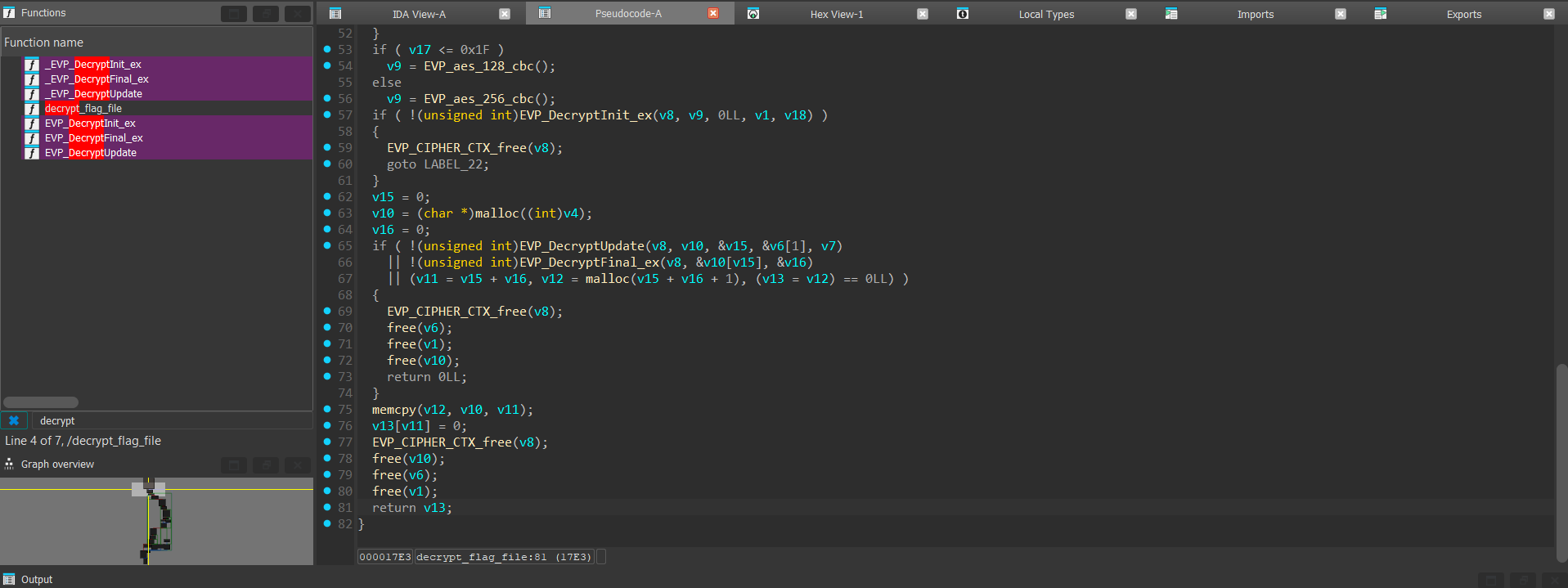The image size is (1568, 588).
Task: Click the Exports tab icon
Action: 1381,14
